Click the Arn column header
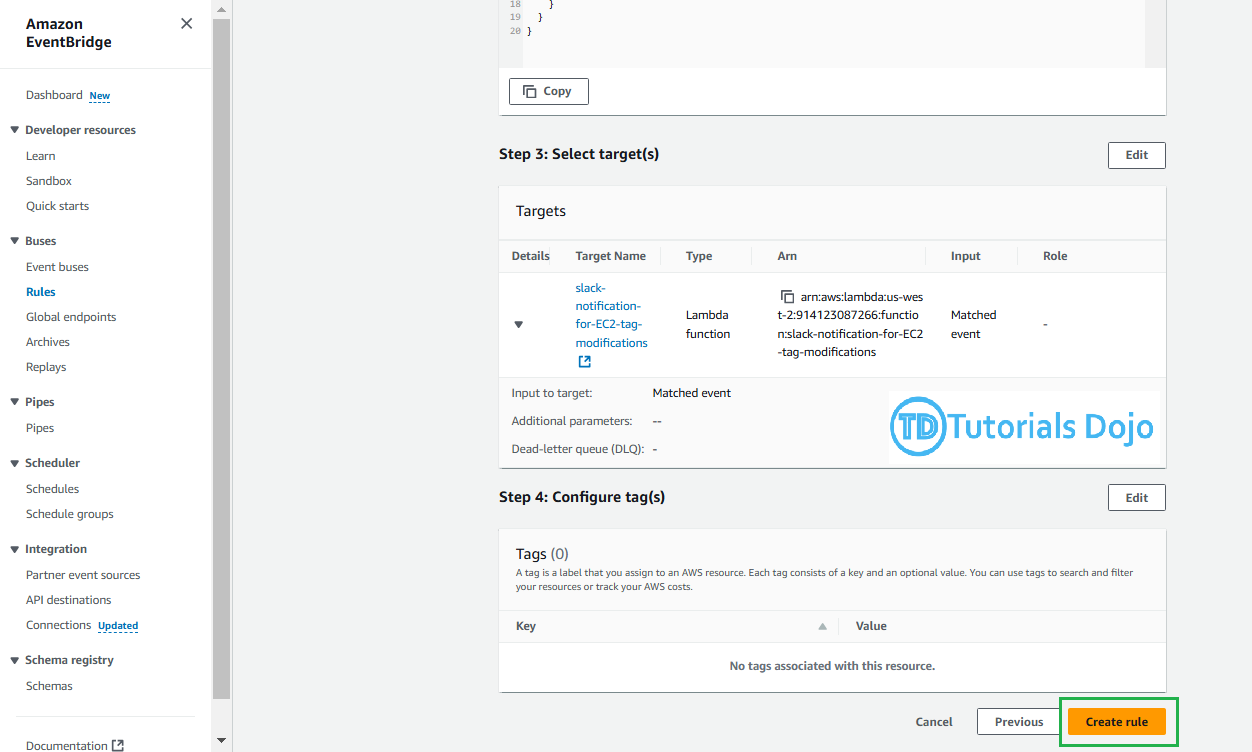 point(787,256)
